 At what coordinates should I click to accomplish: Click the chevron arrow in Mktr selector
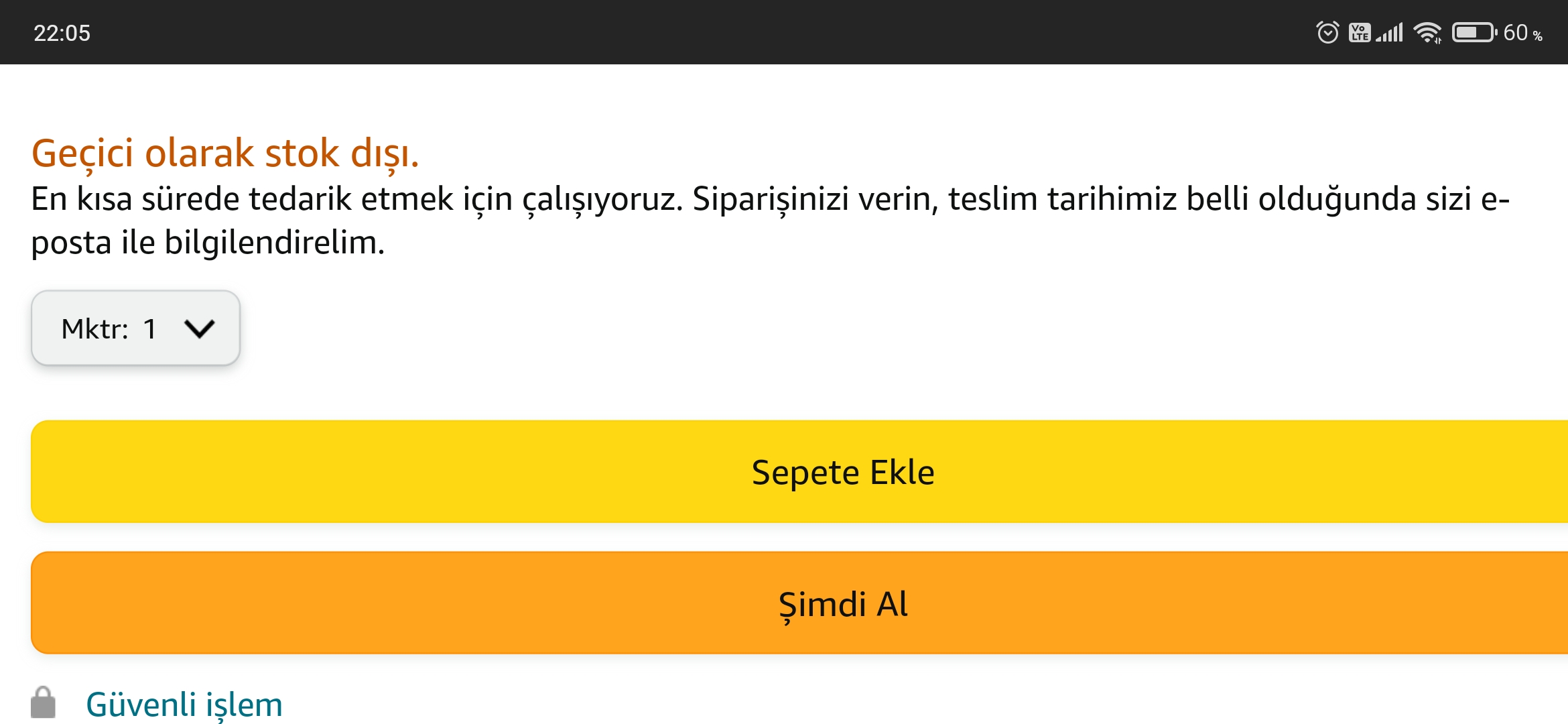tap(199, 328)
